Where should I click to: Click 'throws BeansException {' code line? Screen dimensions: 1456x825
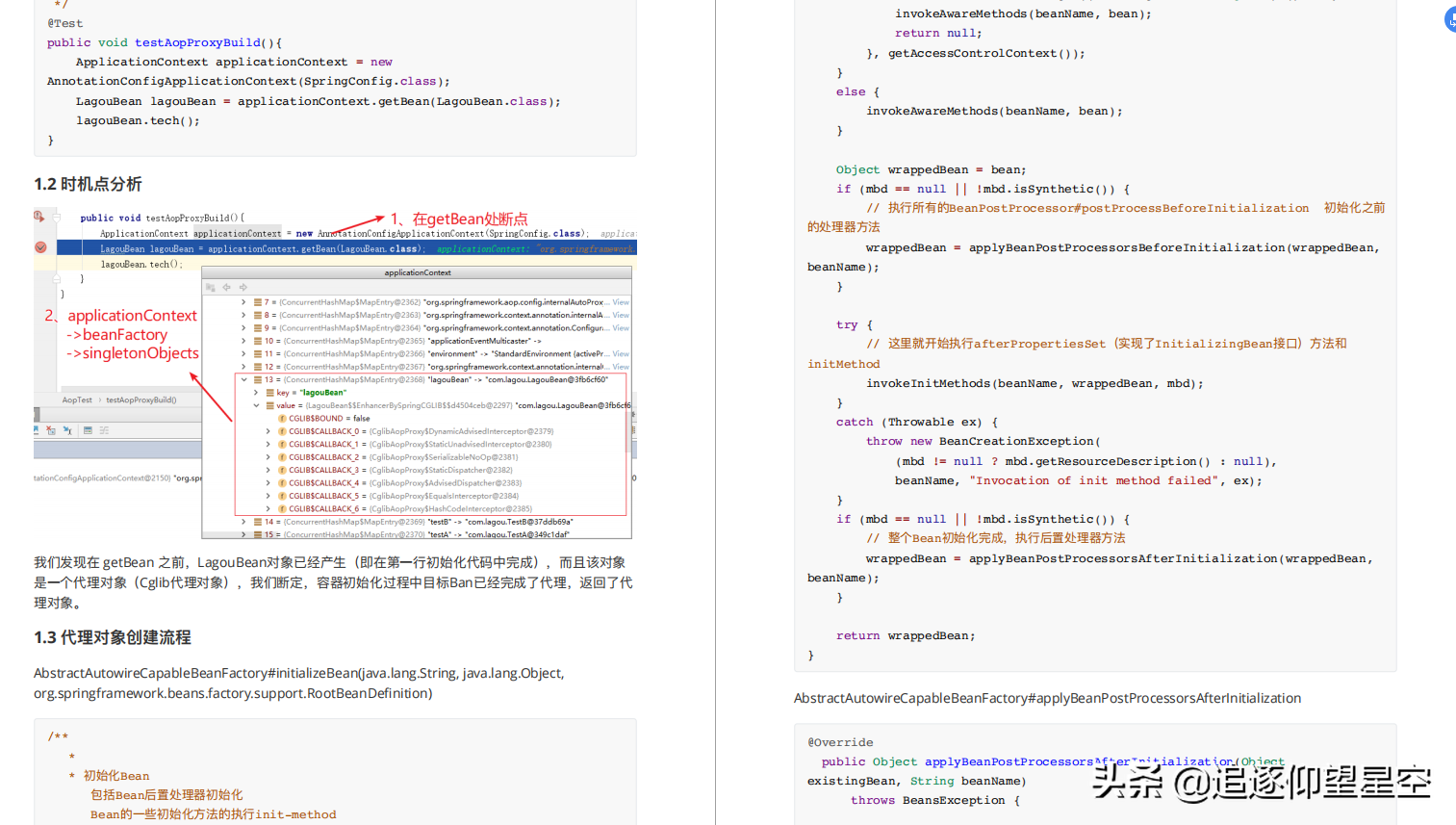click(934, 800)
